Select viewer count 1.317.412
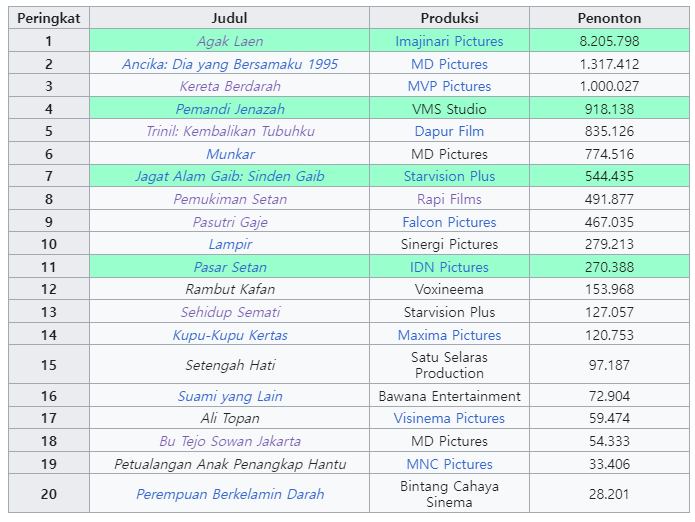Screen dimensions: 695x522 (609, 64)
